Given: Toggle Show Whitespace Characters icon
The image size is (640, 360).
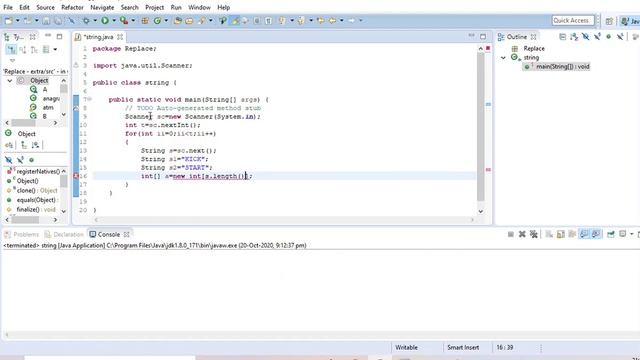Looking at the screenshot, I should click(x=268, y=20).
